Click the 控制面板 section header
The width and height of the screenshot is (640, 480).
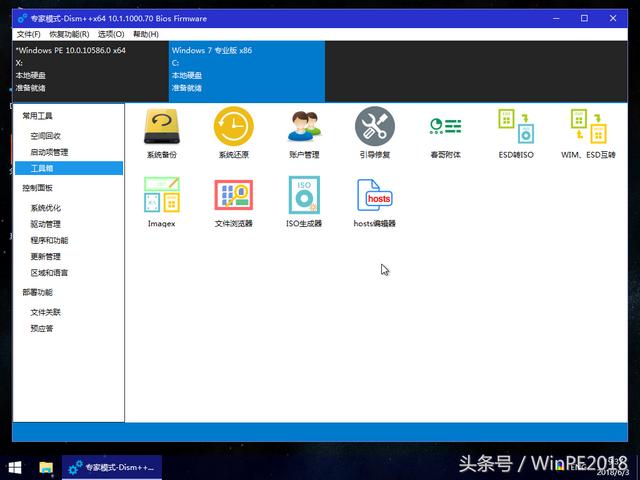[x=37, y=188]
